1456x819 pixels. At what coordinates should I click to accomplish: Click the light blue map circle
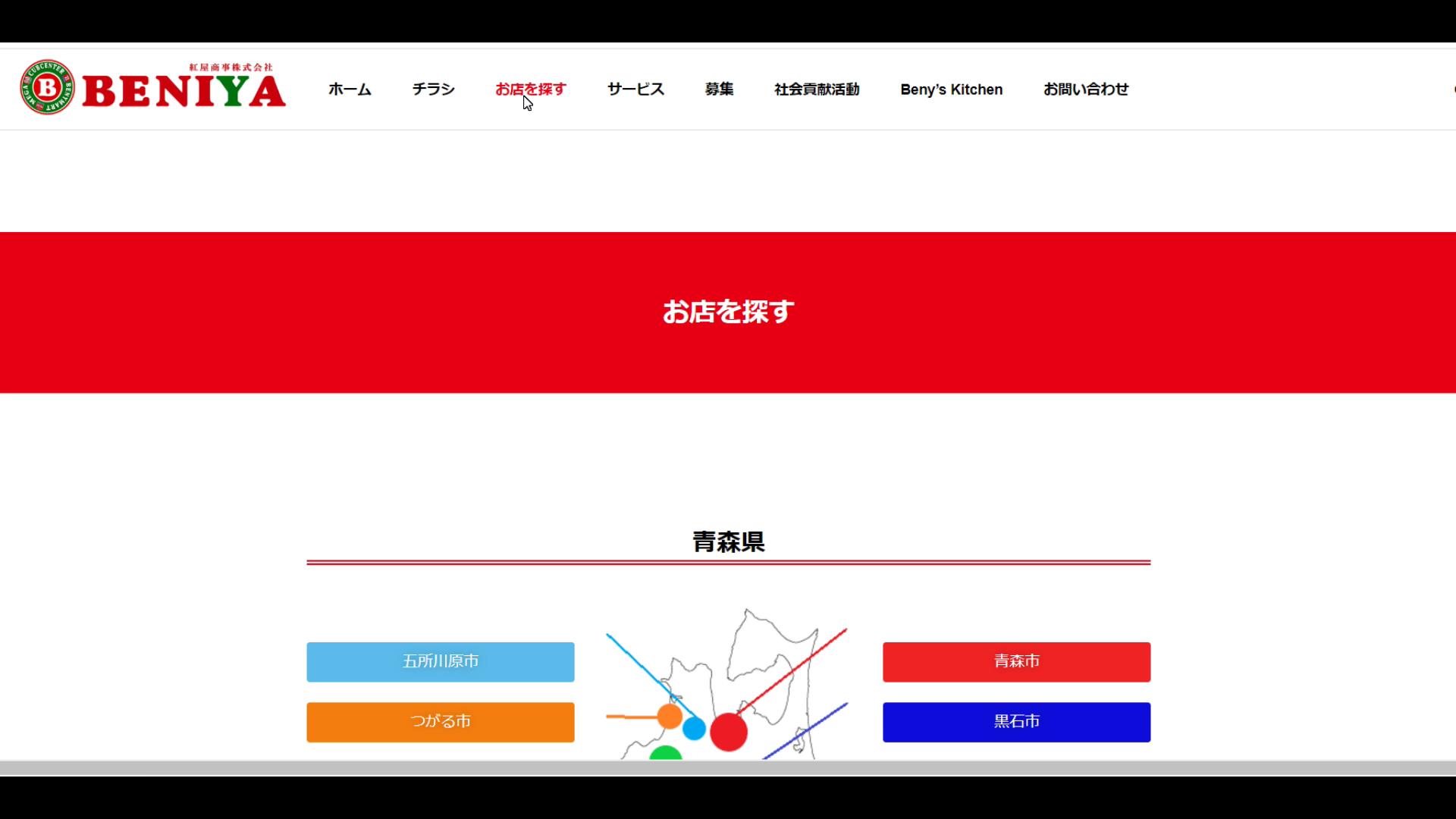click(694, 728)
